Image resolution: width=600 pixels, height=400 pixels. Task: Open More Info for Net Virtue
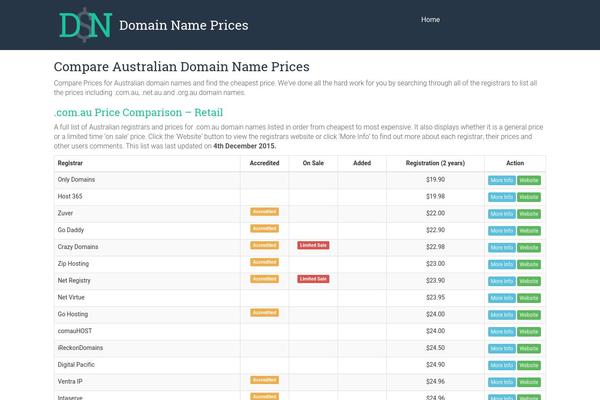(x=502, y=298)
